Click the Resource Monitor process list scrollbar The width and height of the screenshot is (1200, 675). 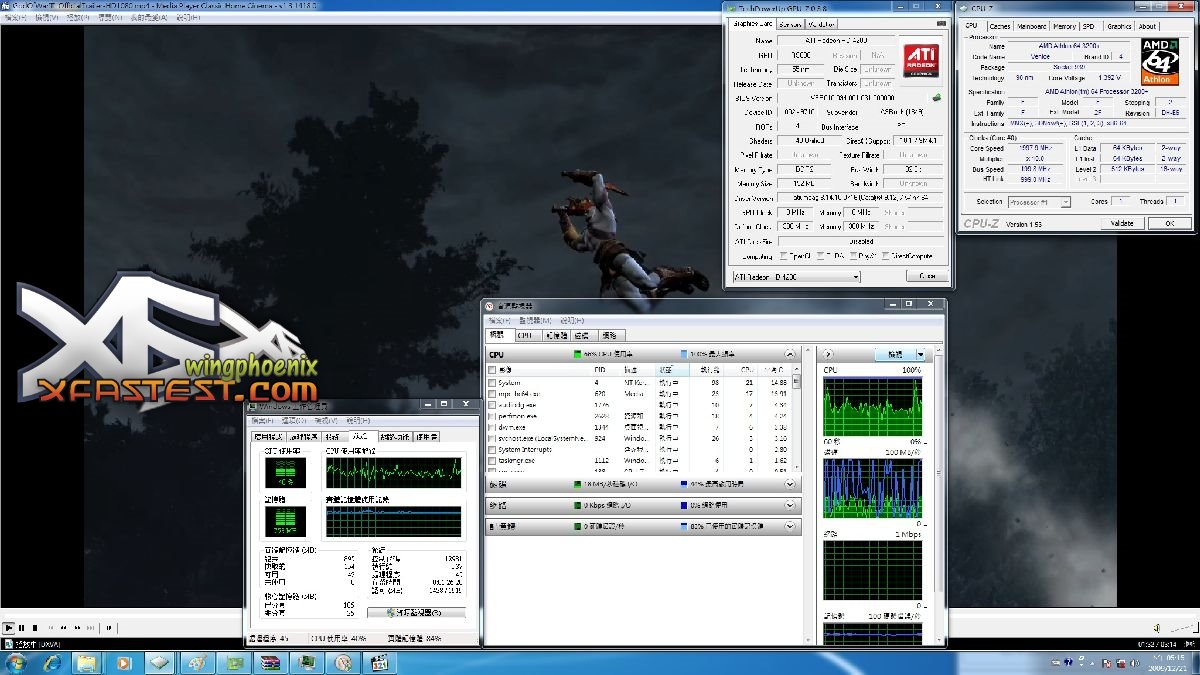pos(797,420)
